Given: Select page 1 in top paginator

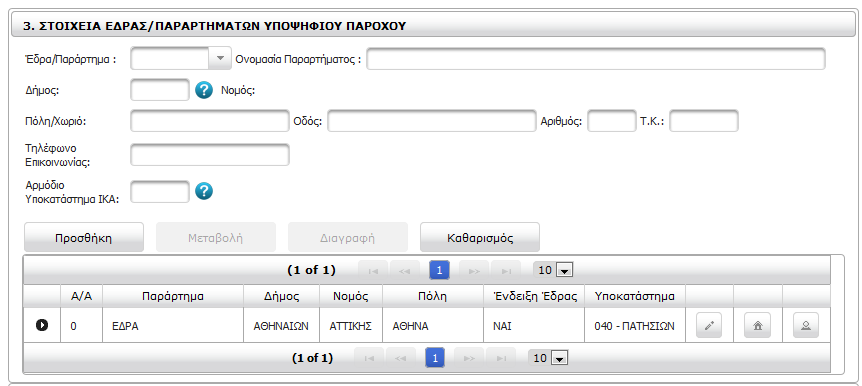Looking at the screenshot, I should pos(439,271).
